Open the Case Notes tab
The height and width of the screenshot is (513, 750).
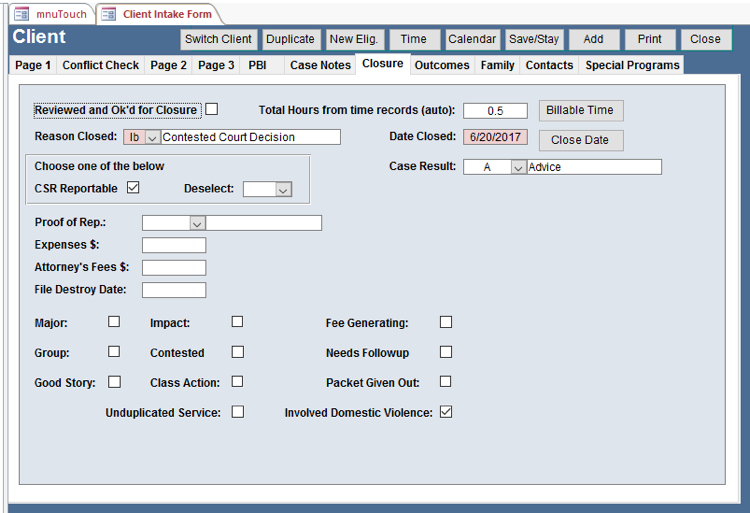pyautogui.click(x=320, y=65)
